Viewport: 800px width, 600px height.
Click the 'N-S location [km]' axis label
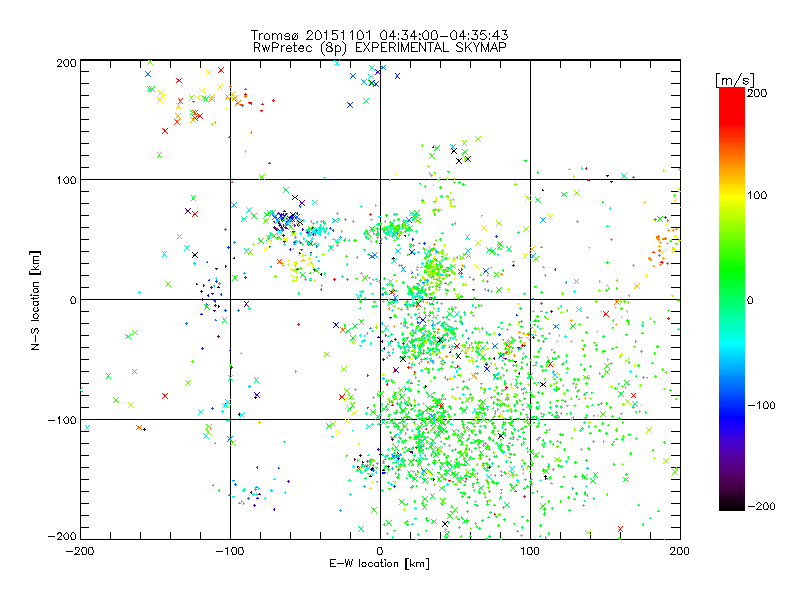pos(35,300)
